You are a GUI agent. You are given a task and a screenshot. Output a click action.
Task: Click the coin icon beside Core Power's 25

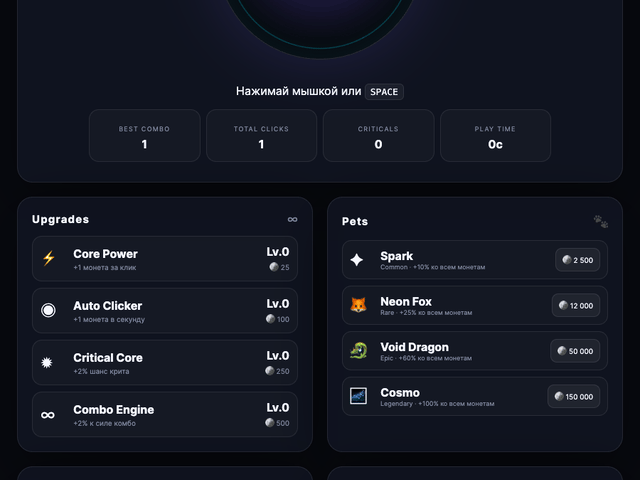(274, 267)
